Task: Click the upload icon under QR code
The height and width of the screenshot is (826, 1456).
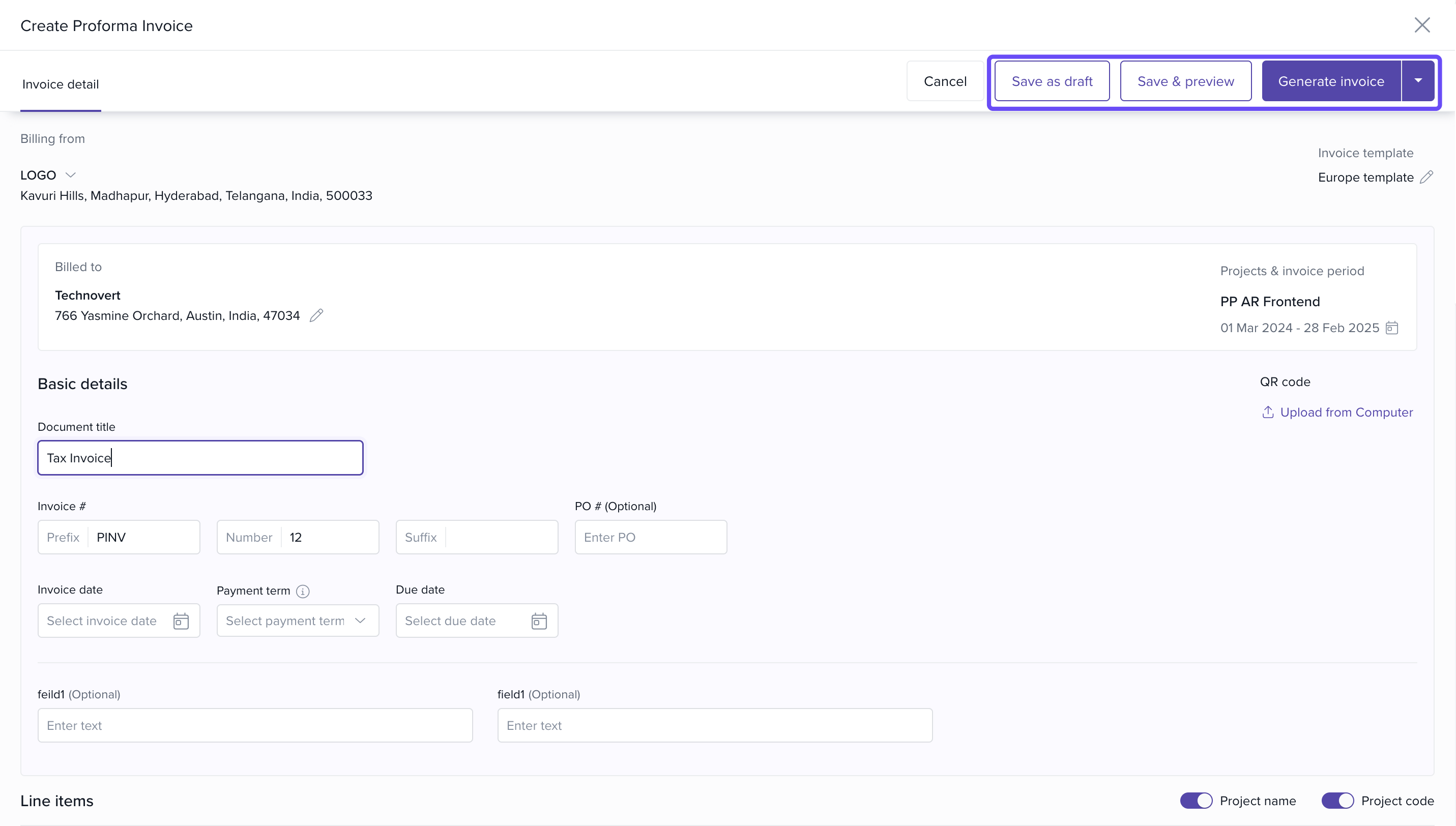Action: click(1267, 412)
